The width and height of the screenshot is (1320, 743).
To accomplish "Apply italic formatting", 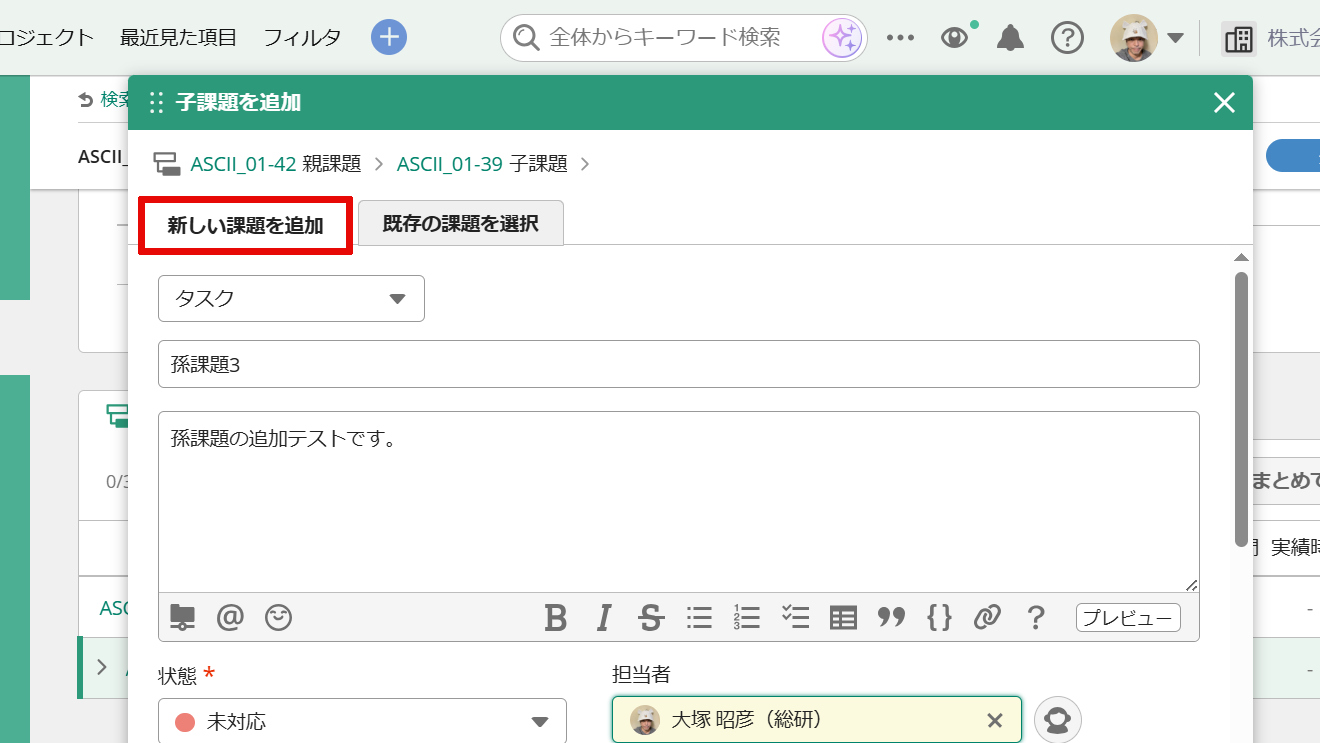I will [x=603, y=618].
